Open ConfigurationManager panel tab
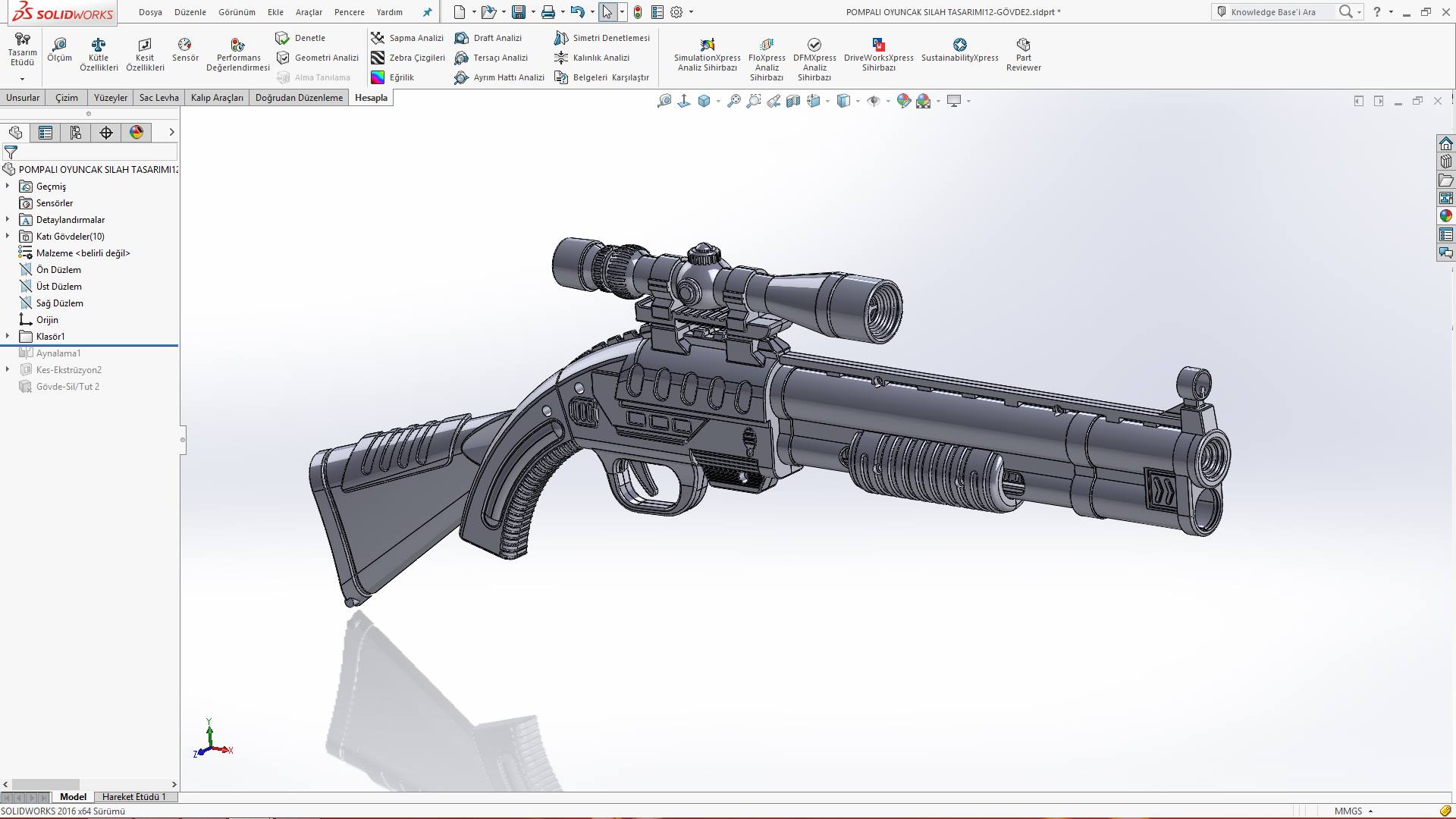The width and height of the screenshot is (1456, 819). [76, 133]
